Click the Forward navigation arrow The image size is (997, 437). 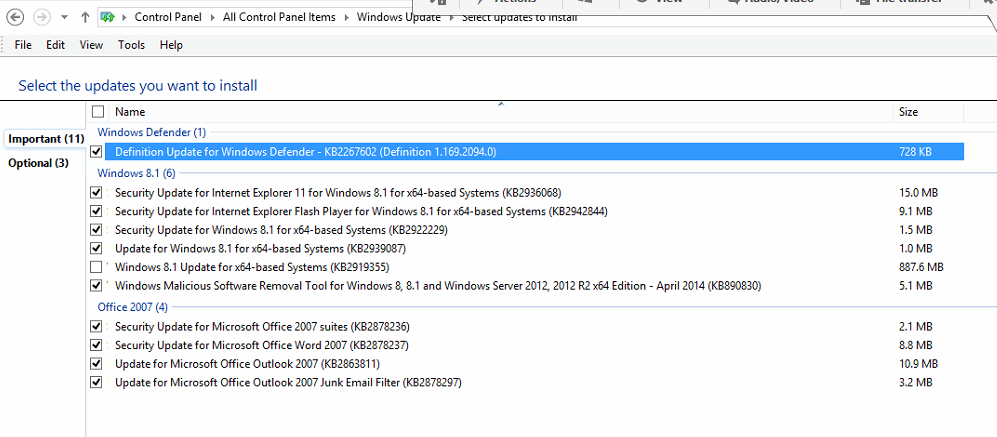41,17
